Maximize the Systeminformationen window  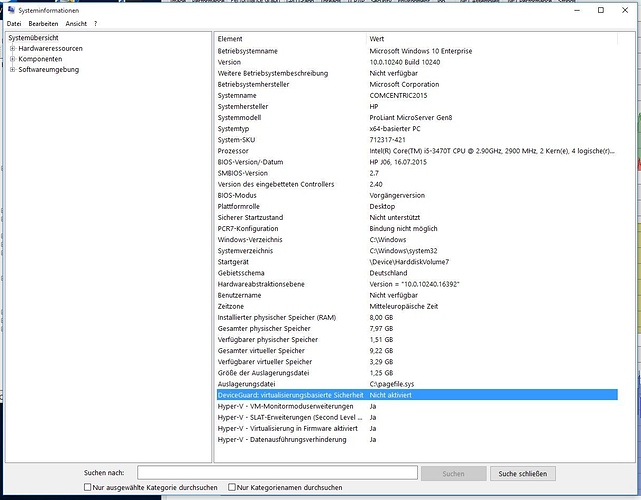601,10
